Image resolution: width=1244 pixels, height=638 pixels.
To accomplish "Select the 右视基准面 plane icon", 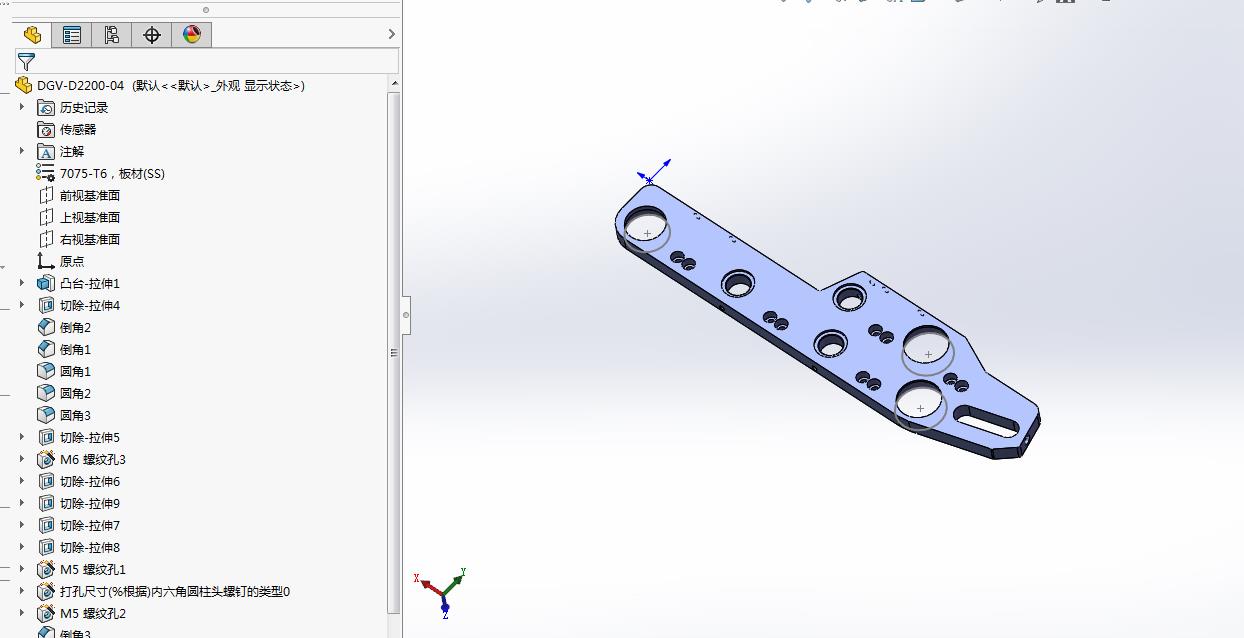I will (x=46, y=239).
